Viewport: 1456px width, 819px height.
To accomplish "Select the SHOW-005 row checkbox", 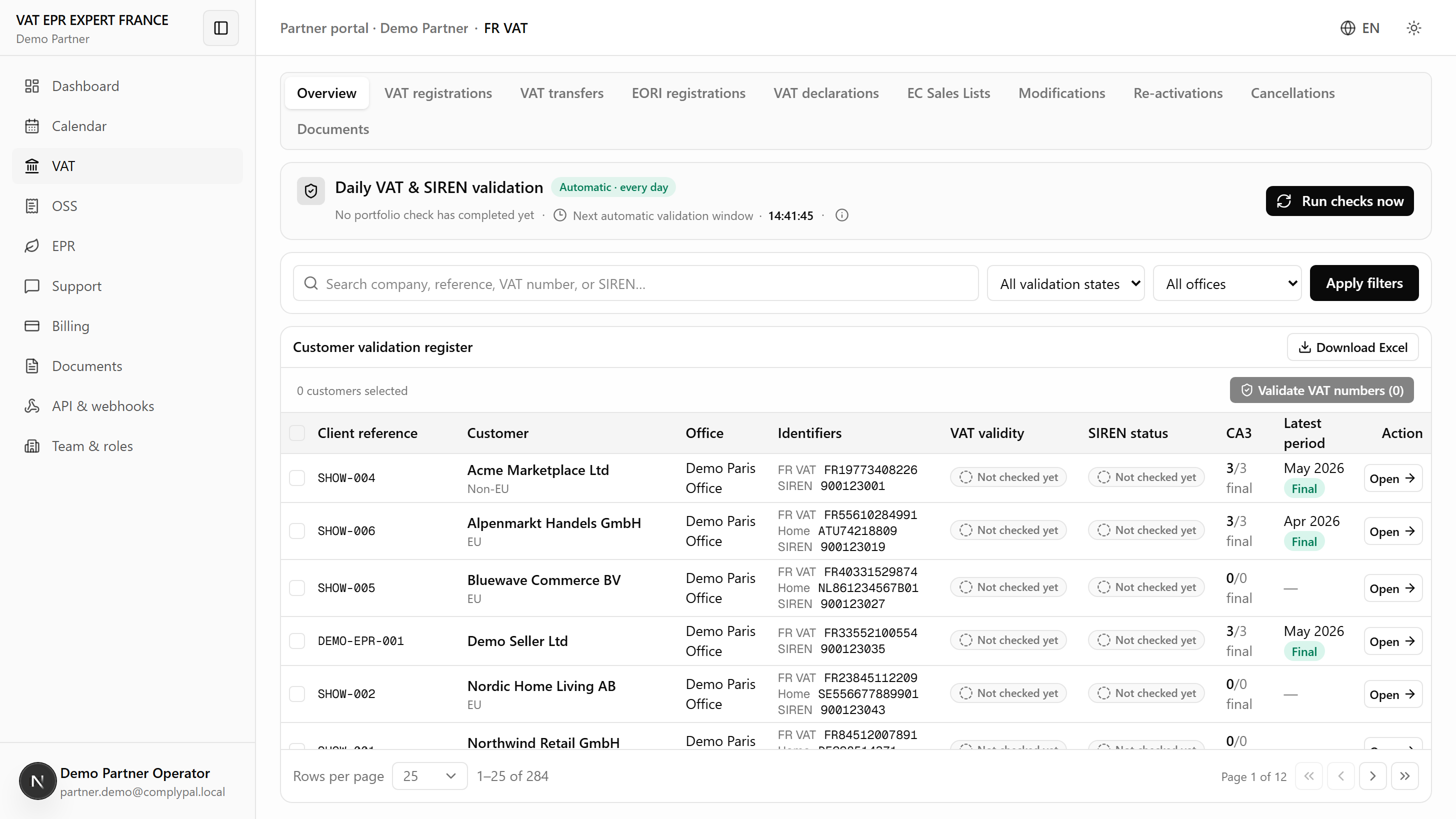I will point(296,588).
